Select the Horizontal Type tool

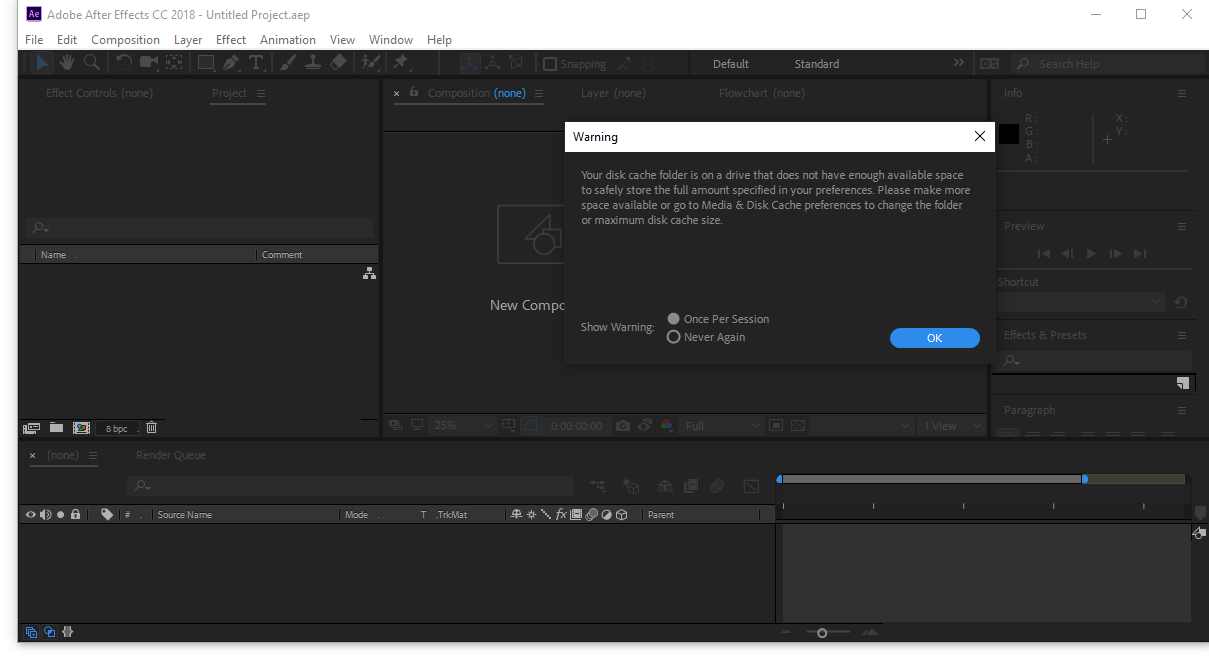[256, 63]
